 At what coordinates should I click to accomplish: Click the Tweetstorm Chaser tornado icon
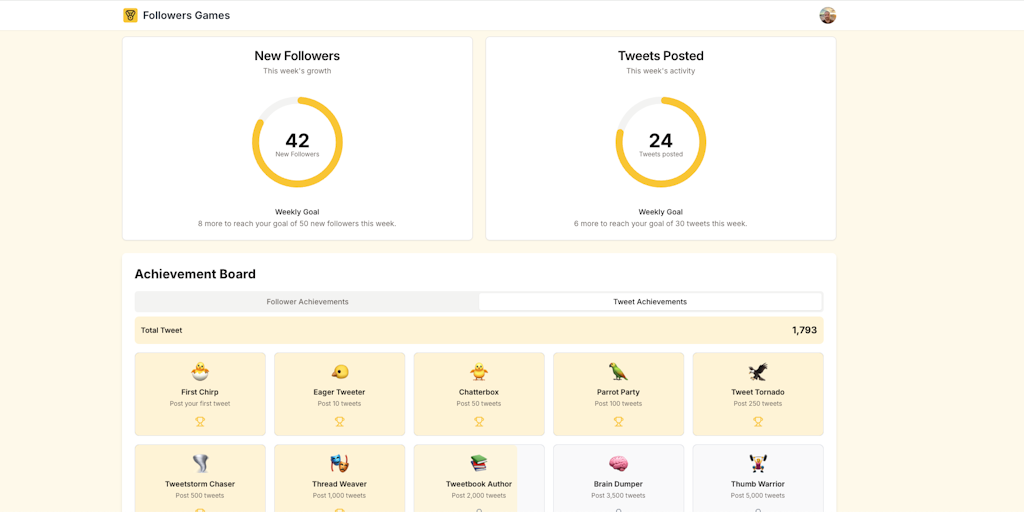(x=200, y=464)
